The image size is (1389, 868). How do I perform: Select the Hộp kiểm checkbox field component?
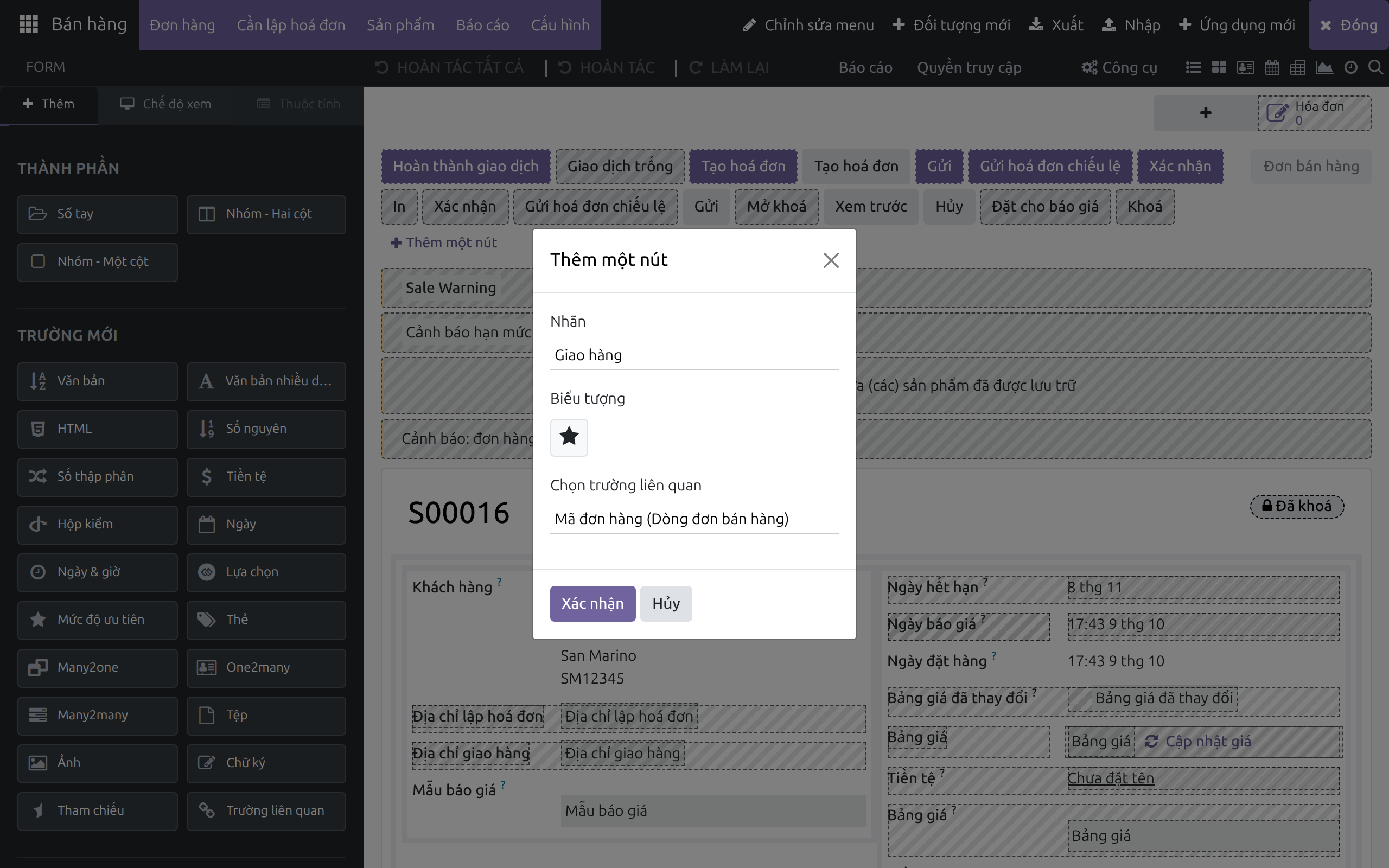pos(97,524)
